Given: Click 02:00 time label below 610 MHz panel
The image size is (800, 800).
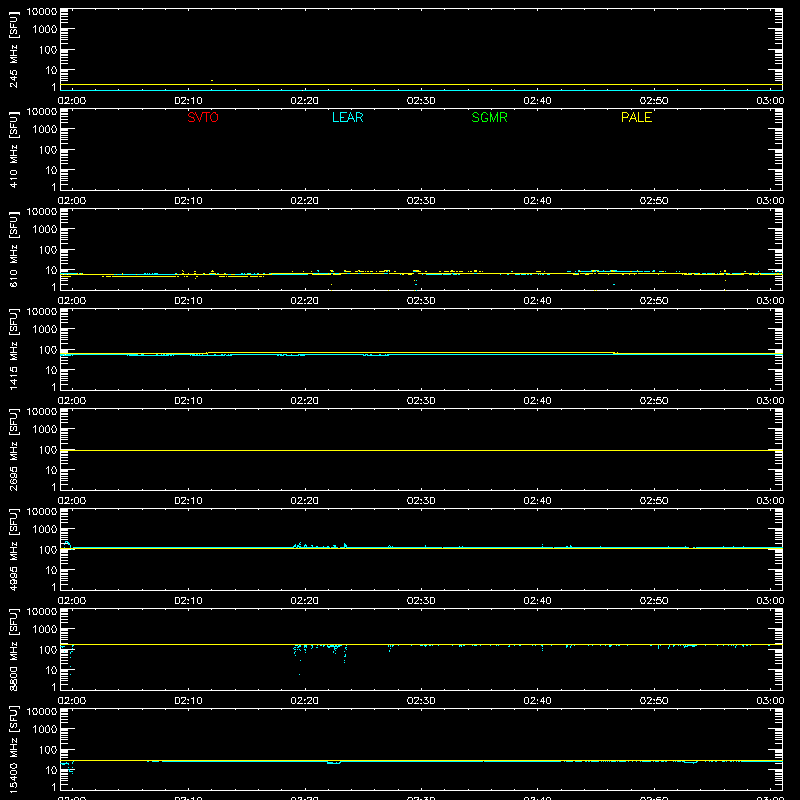Looking at the screenshot, I should click(x=72, y=301).
